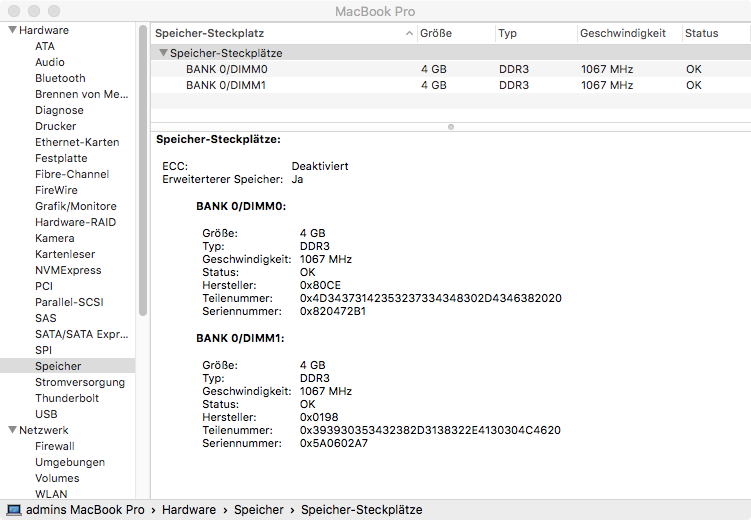Open SATA/SATA Expr... entry
This screenshot has width=751, height=520.
coord(81,334)
